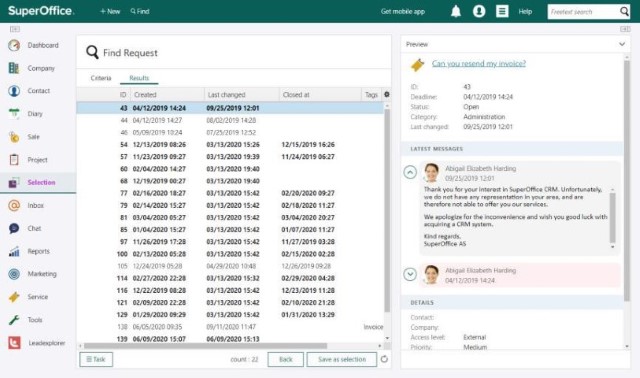This screenshot has width=640, height=378.
Task: Click Abigail Elizabeth Harding's top message avatar
Action: [x=431, y=172]
